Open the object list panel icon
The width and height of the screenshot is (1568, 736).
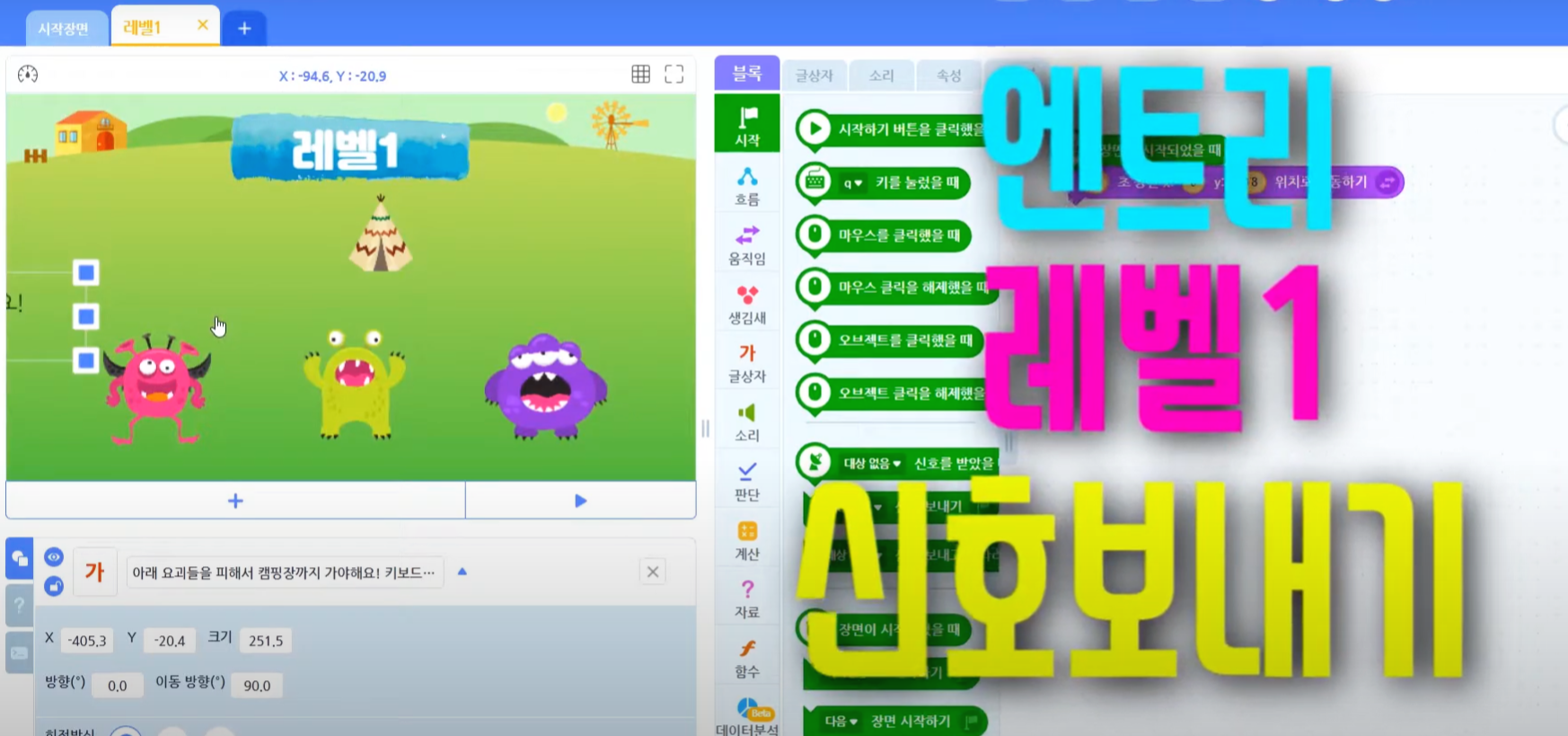(19, 559)
